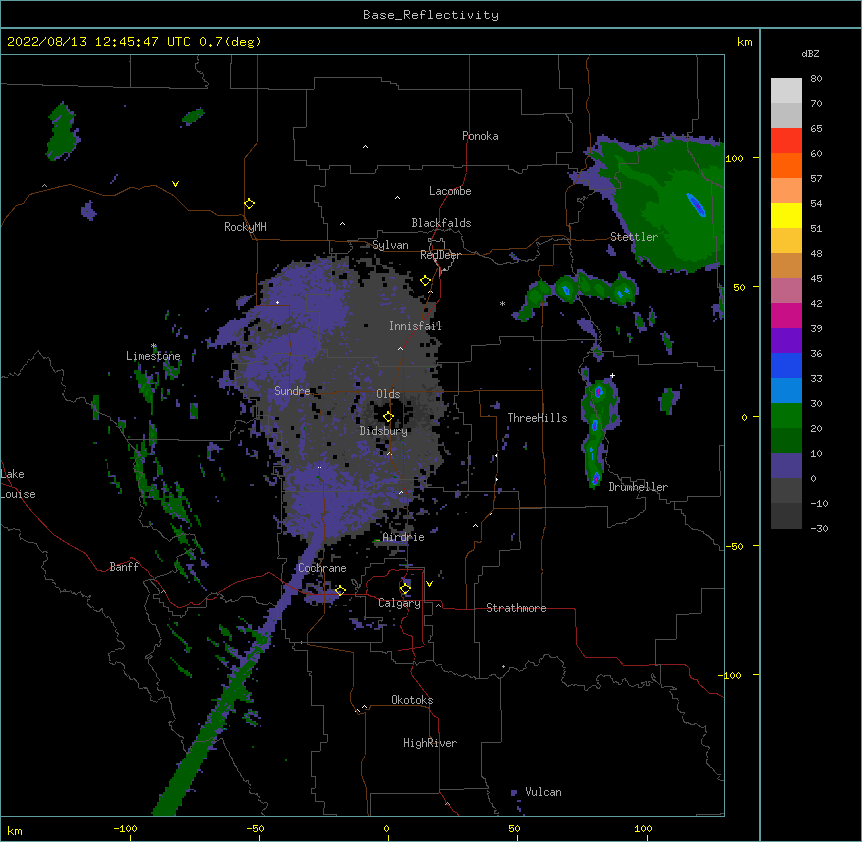862x842 pixels.
Task: Click the yellow diamond marker above Calgary label
Action: pyautogui.click(x=405, y=589)
